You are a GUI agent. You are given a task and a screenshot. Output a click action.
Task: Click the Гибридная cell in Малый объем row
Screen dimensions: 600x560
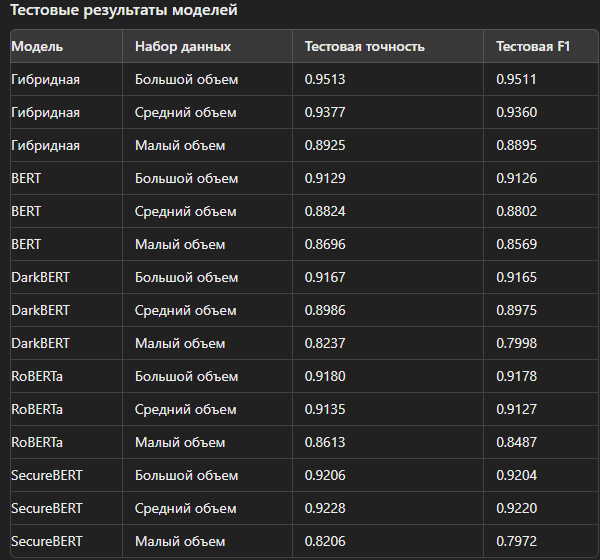(46, 145)
